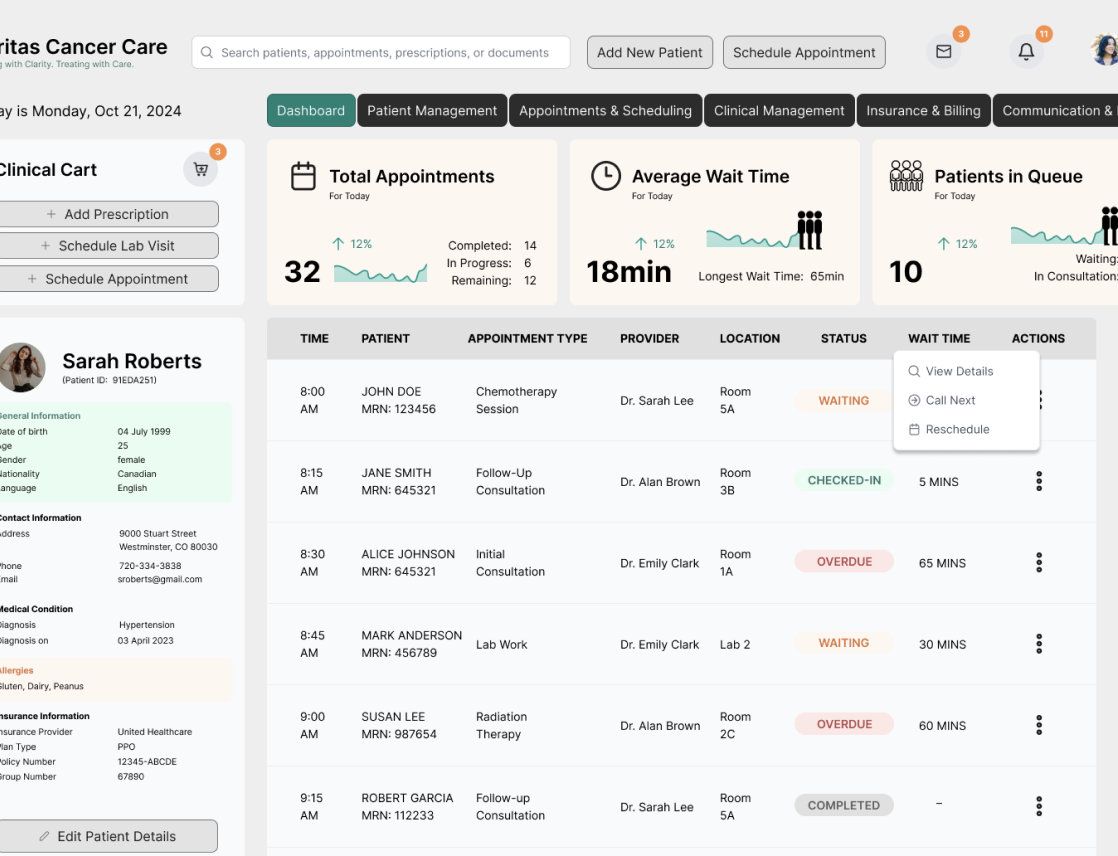Choose Reschedule in the actions menu

point(957,429)
